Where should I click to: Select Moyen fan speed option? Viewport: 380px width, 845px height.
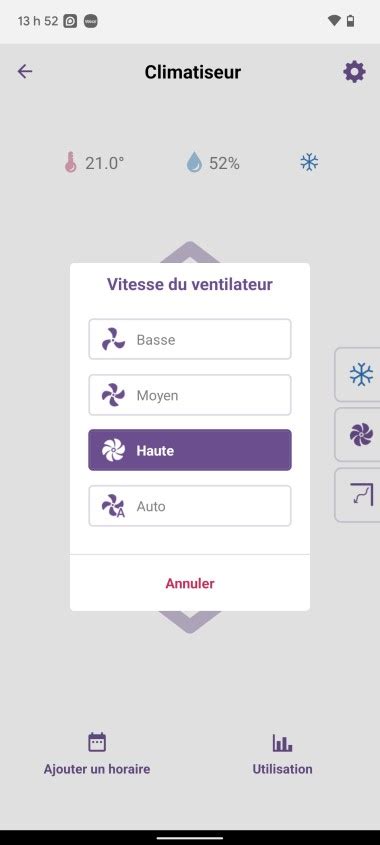coord(190,395)
